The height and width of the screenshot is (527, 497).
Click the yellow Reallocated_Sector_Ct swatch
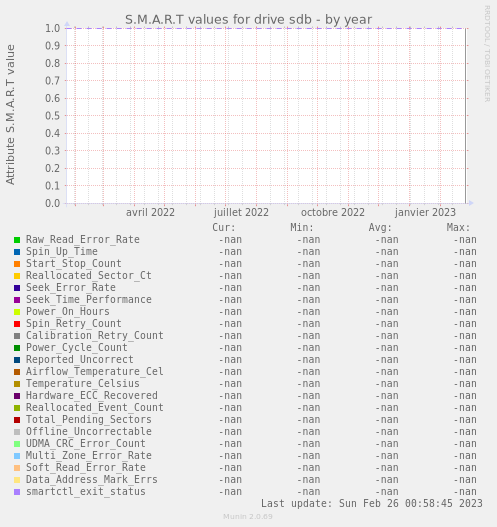click(x=17, y=276)
